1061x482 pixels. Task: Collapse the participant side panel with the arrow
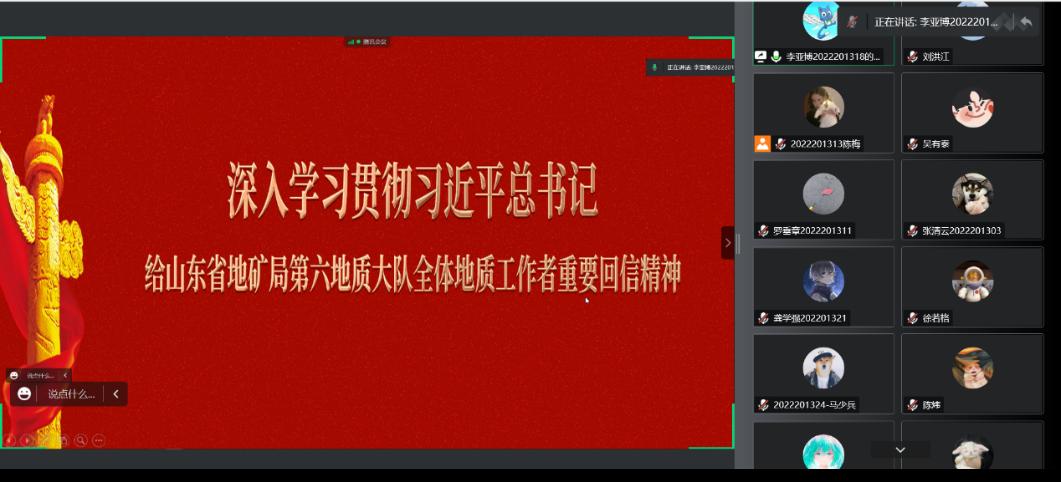coord(727,243)
